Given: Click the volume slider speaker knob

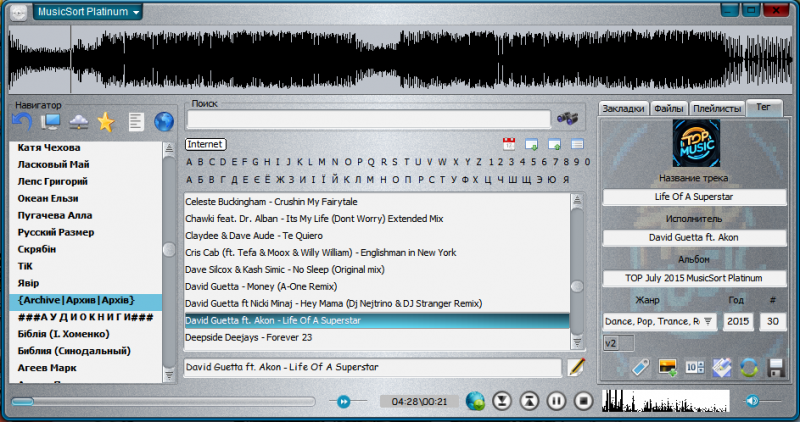Looking at the screenshot, I should point(753,401).
